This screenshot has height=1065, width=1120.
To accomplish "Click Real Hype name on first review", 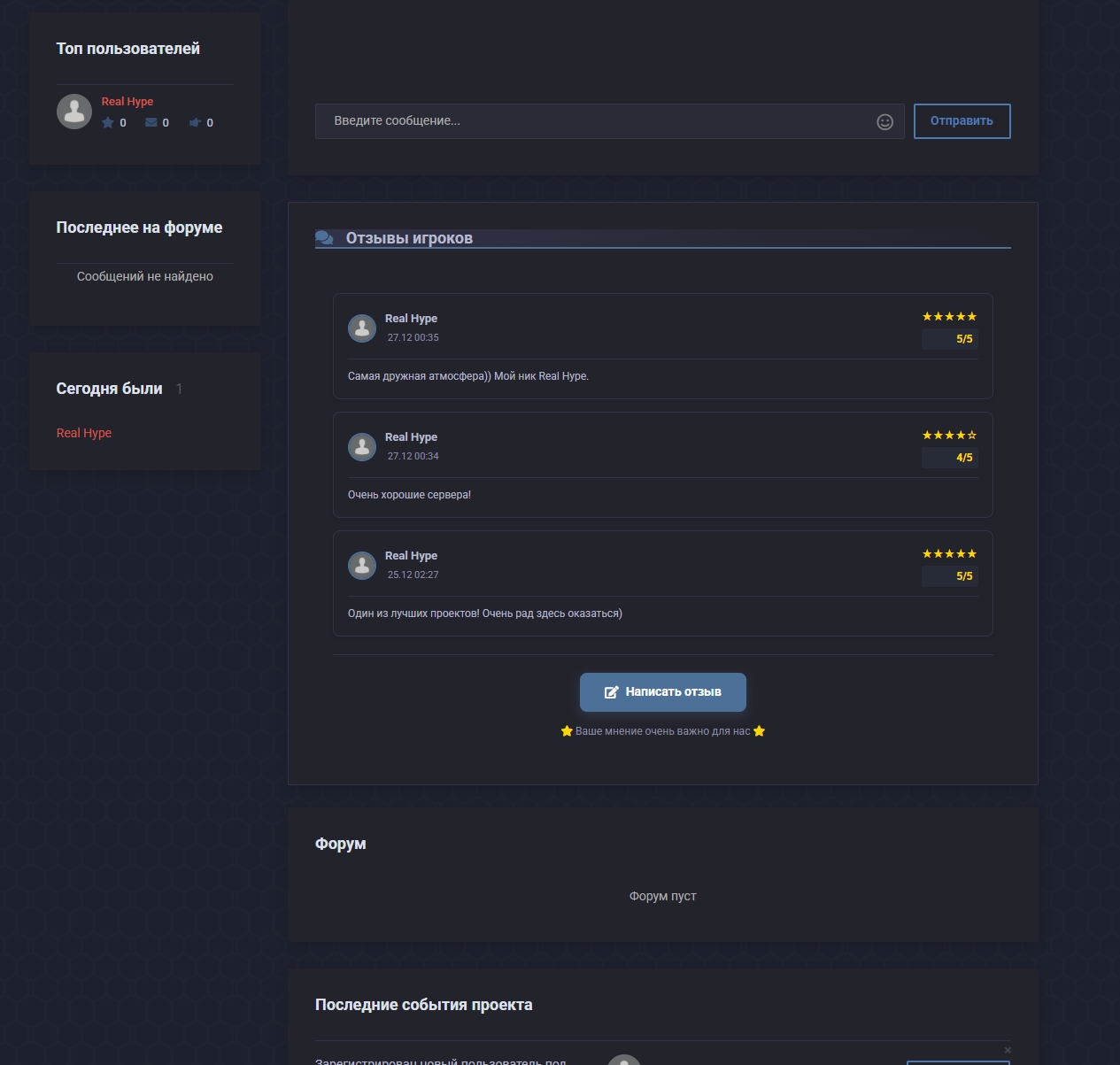I will pyautogui.click(x=411, y=319).
